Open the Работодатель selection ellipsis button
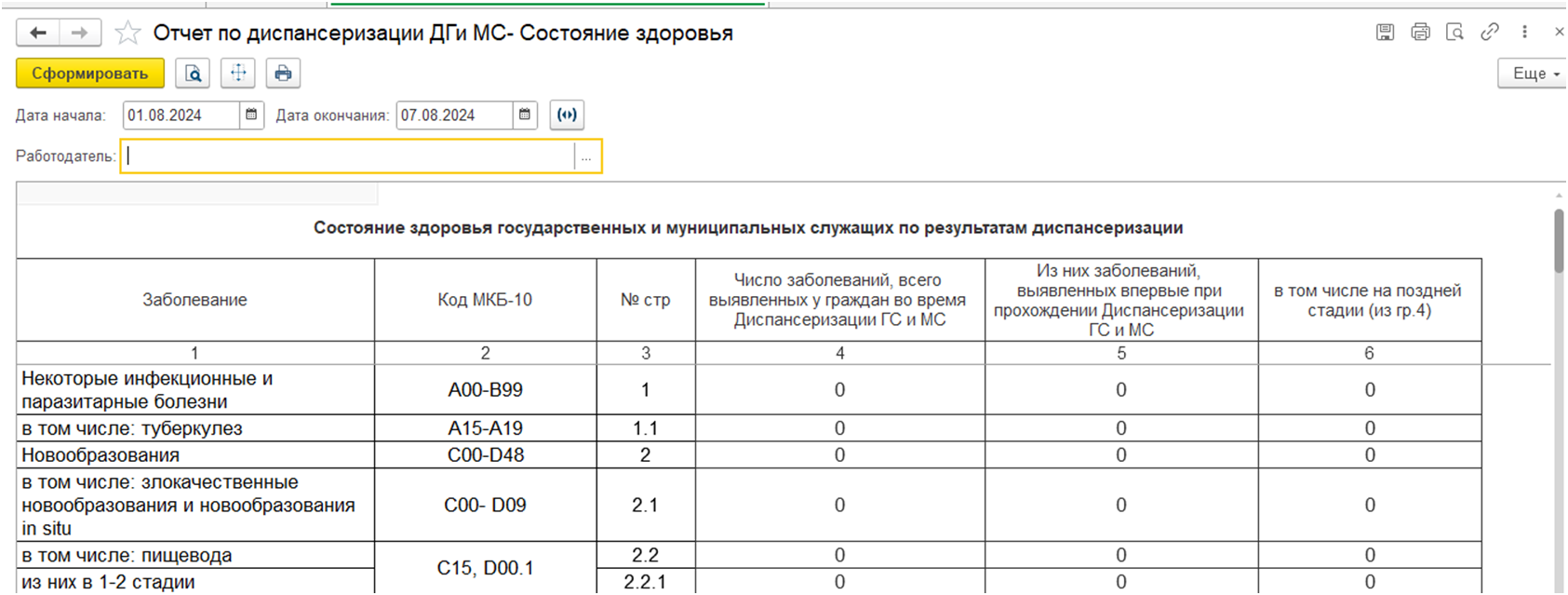The image size is (1568, 595). pos(586,157)
